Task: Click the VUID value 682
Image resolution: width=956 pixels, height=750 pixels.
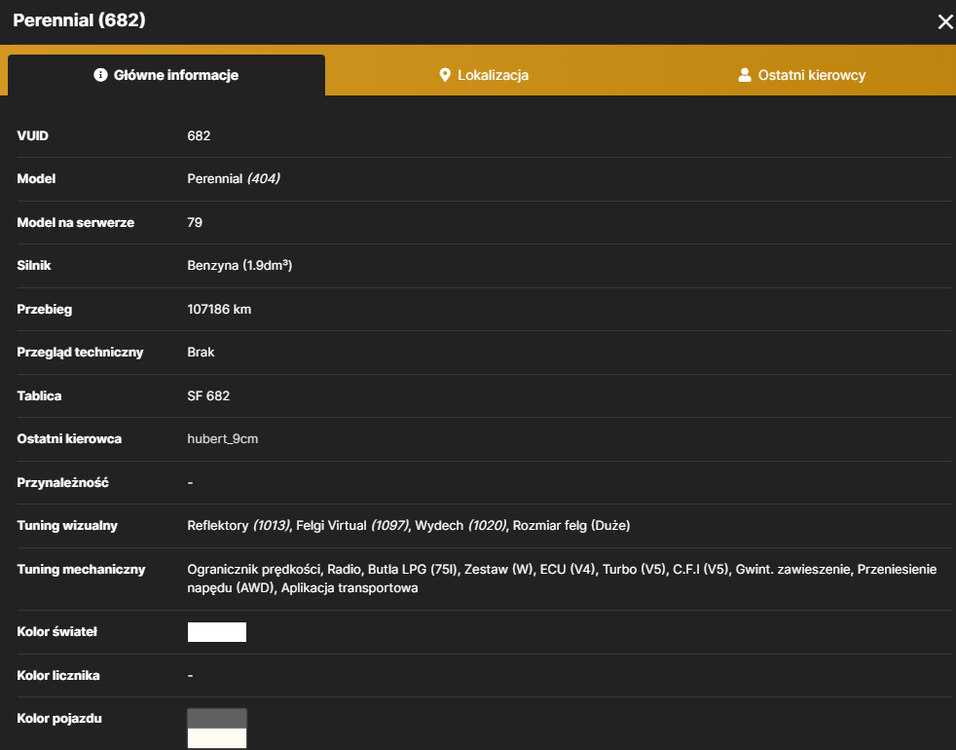Action: [x=199, y=135]
